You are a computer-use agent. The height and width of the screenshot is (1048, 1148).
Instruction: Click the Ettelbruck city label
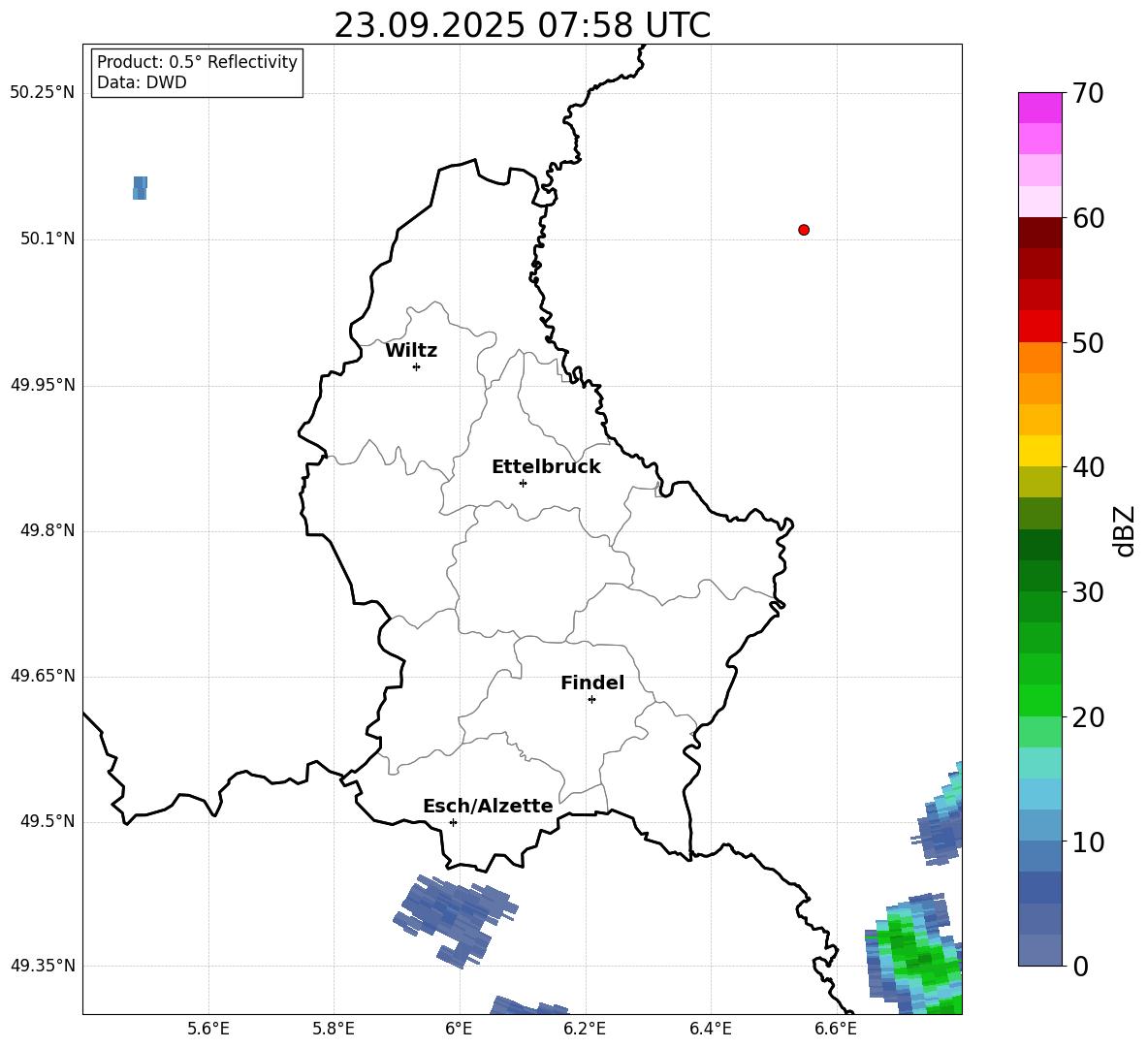click(x=546, y=467)
